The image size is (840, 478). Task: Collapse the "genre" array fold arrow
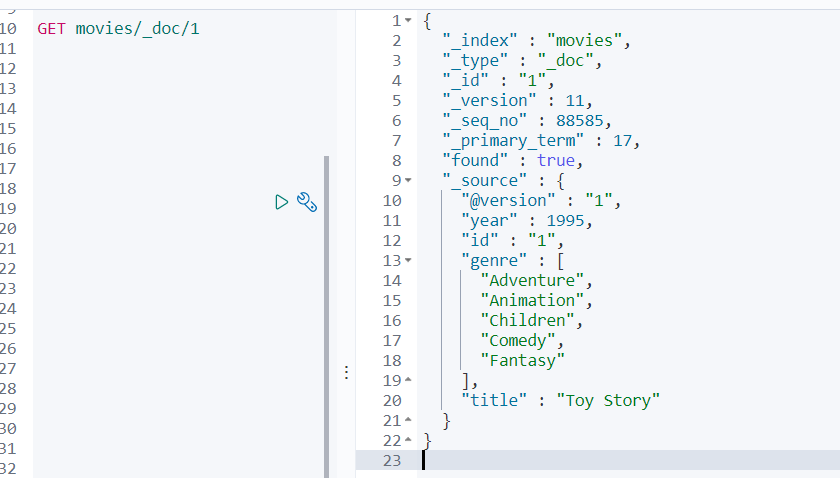coord(408,261)
